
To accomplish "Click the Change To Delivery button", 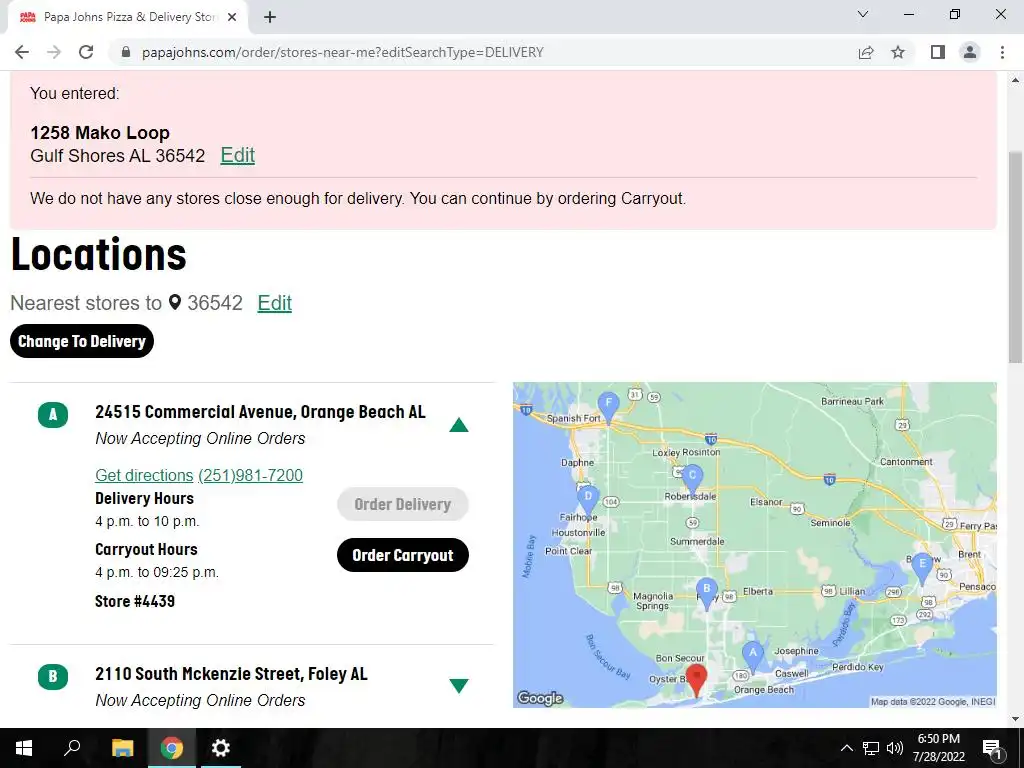I will click(x=82, y=341).
